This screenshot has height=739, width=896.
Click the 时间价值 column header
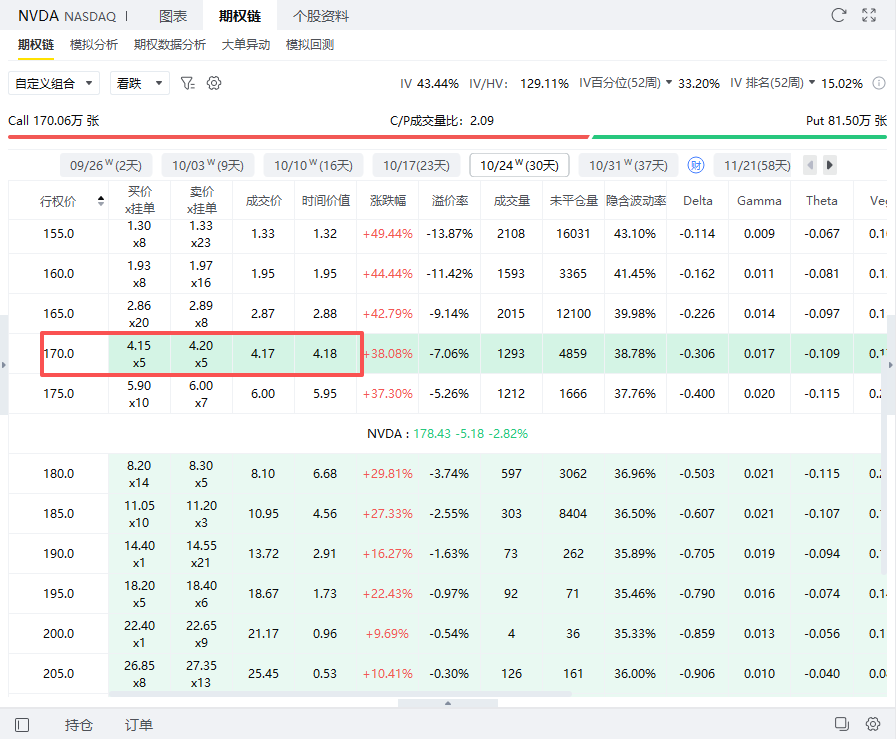point(326,201)
